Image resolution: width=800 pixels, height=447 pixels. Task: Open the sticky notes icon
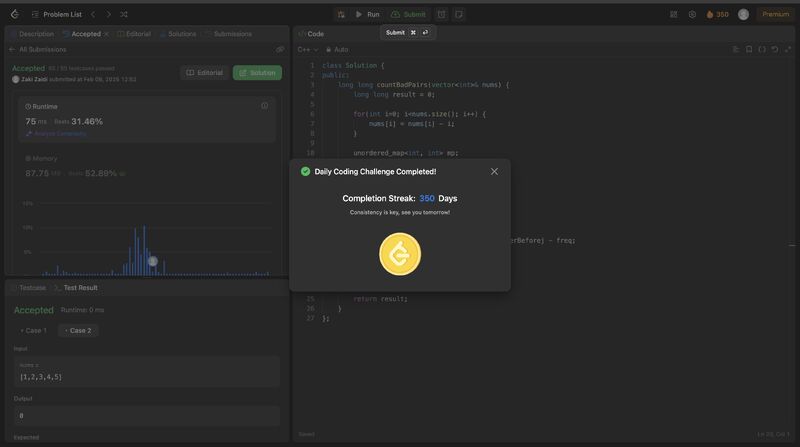(x=459, y=14)
